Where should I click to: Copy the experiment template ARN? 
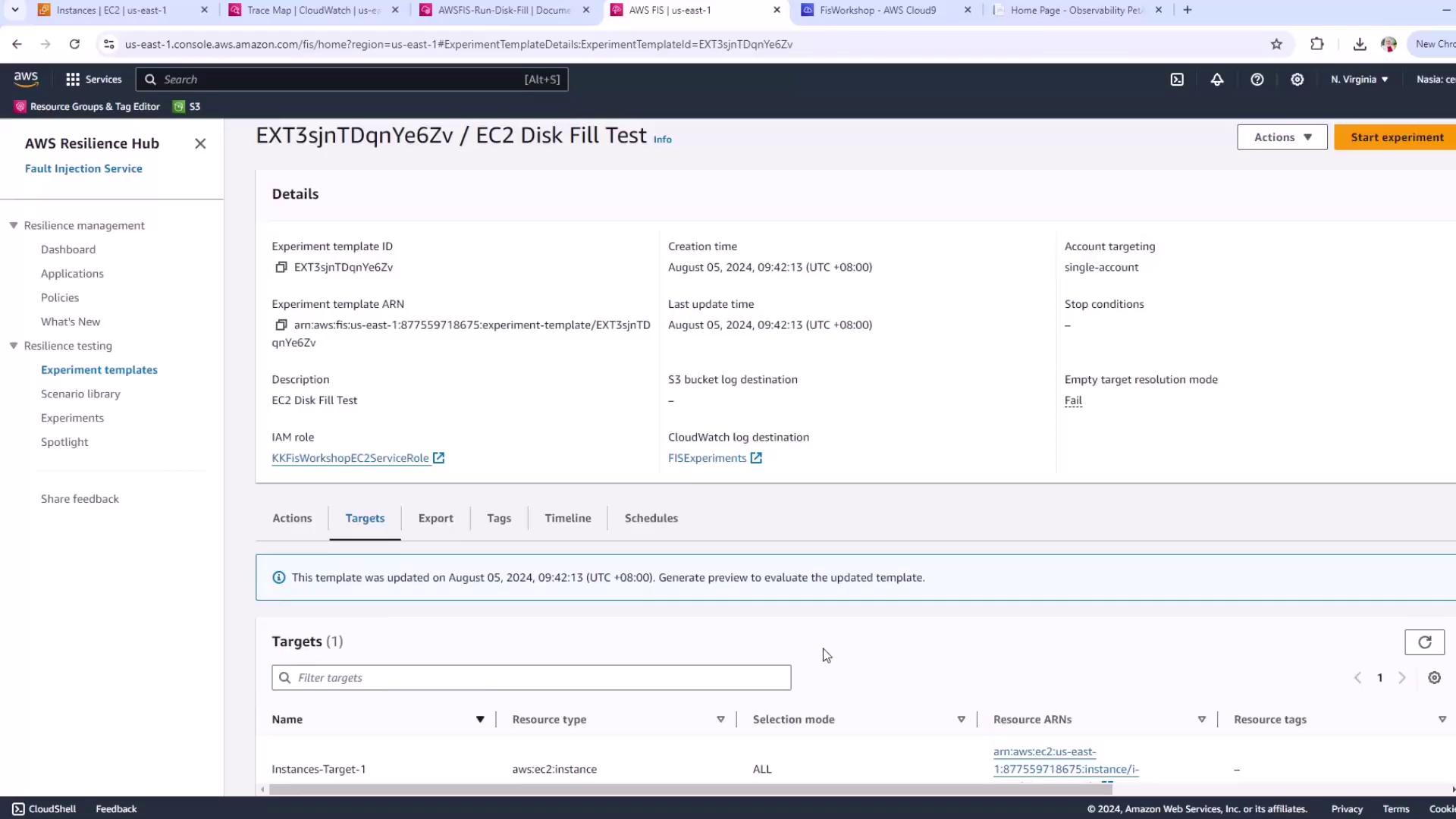[281, 325]
